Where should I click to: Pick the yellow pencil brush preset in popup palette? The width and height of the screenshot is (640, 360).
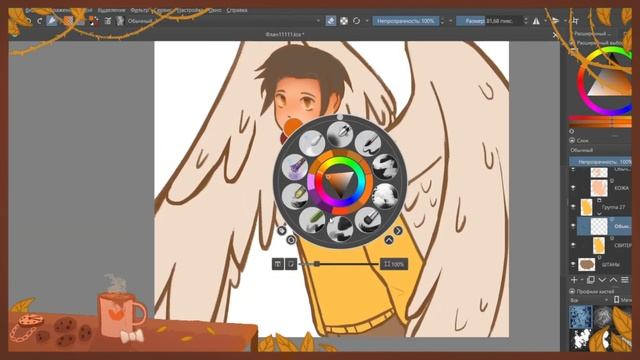(295, 196)
